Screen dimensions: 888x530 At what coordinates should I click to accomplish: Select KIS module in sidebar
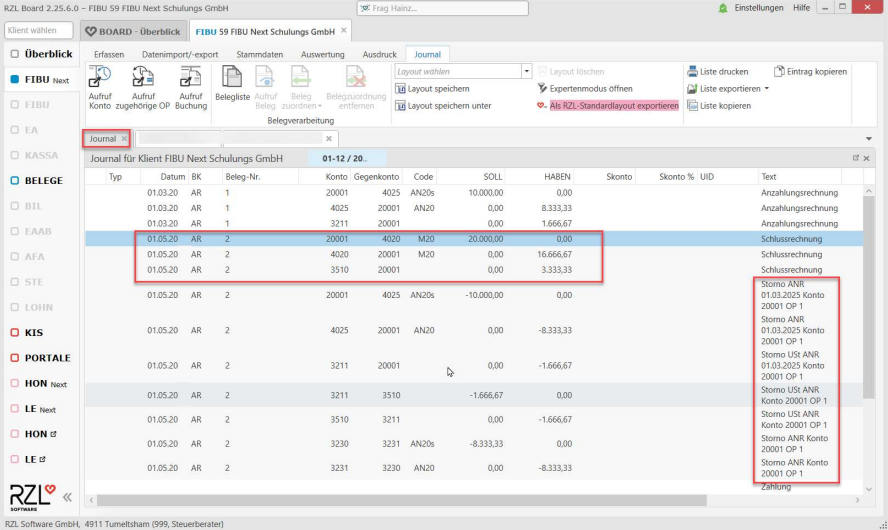(40, 332)
